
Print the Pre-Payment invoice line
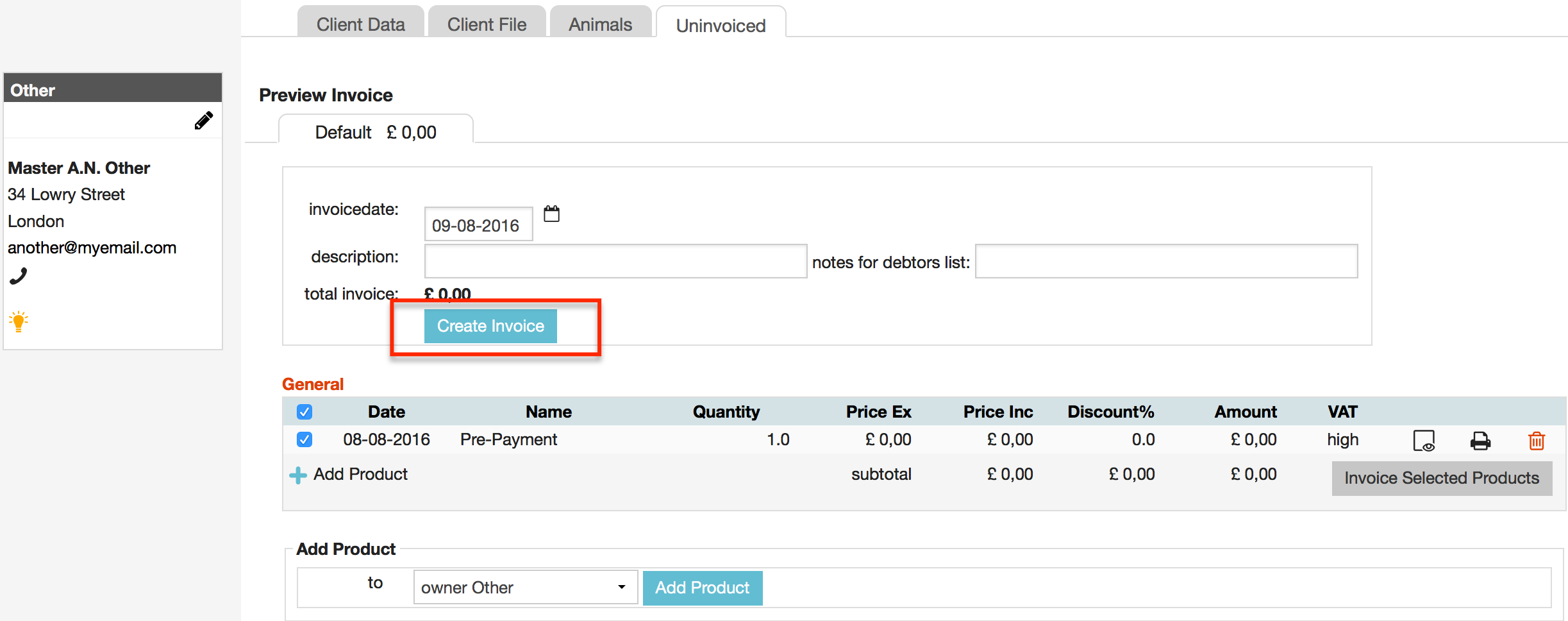(1481, 440)
